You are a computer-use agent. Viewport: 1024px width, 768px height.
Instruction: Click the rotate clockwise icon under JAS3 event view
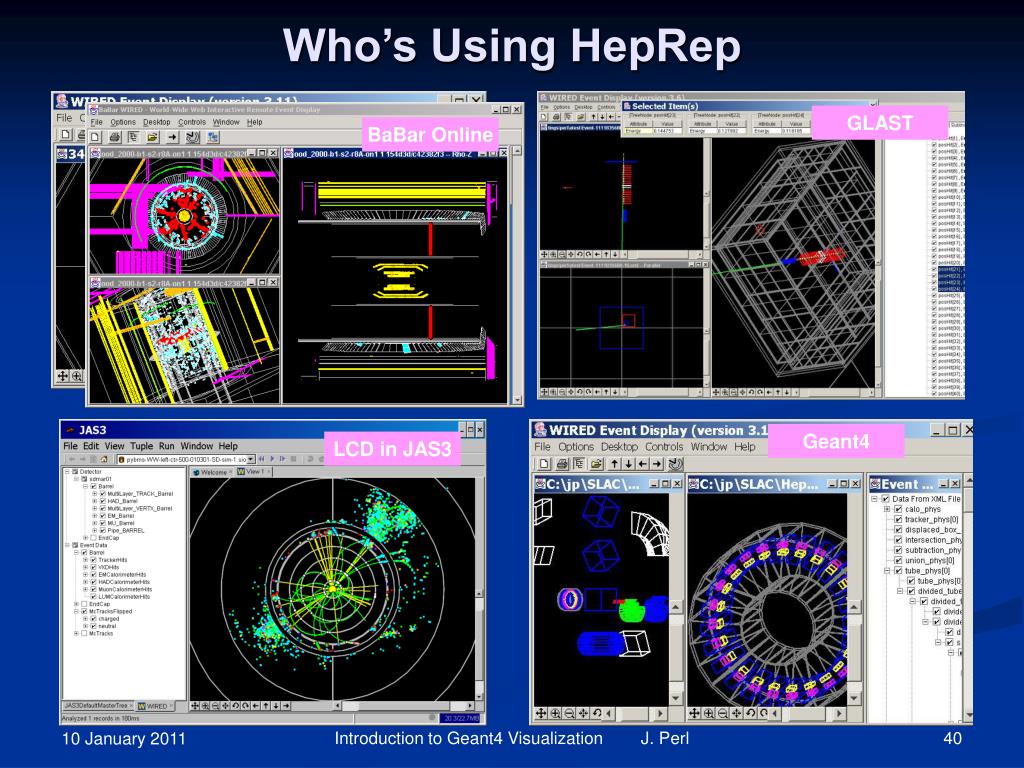click(245, 706)
